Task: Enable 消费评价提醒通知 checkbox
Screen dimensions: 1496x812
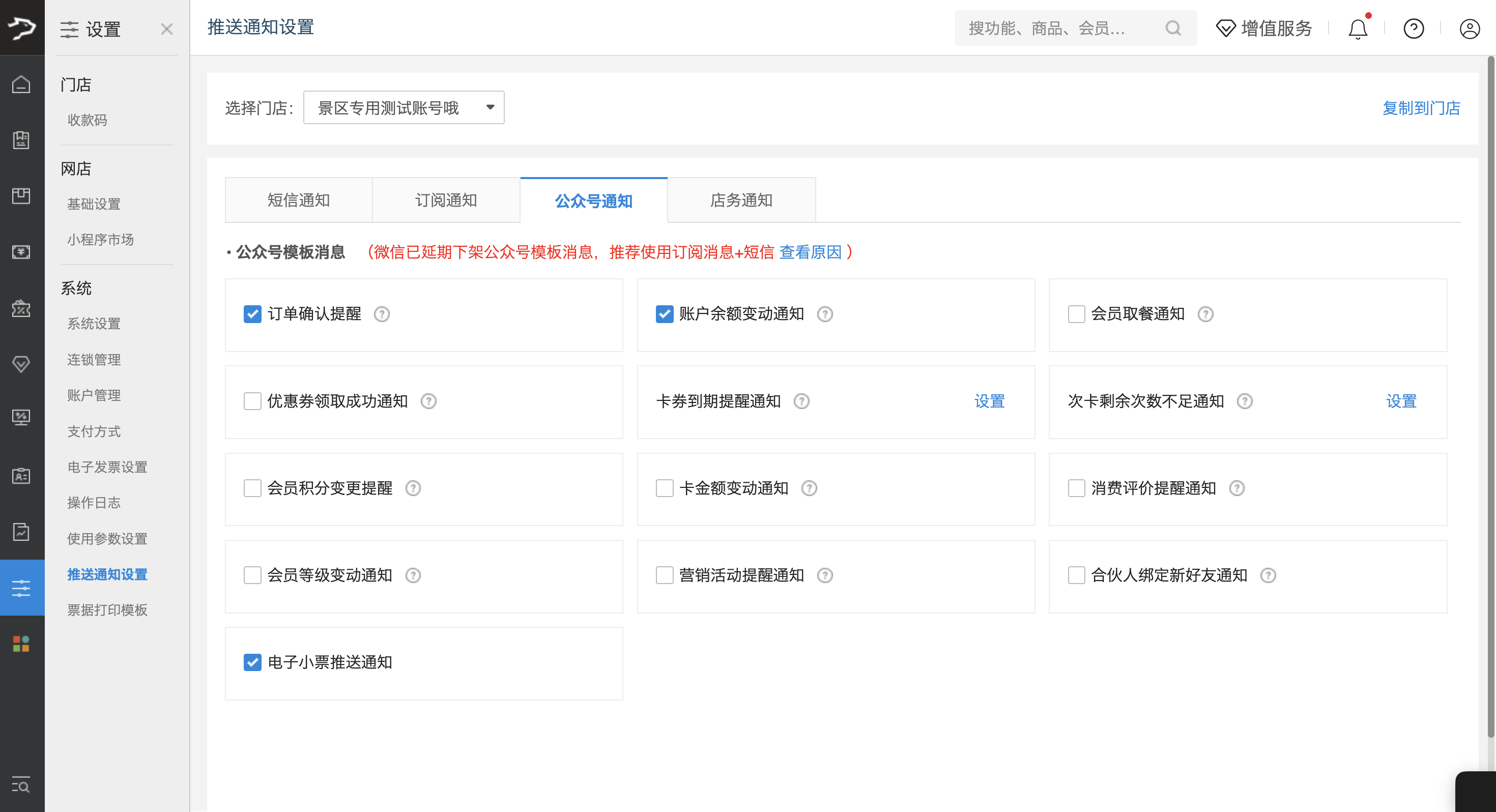Action: 1077,488
